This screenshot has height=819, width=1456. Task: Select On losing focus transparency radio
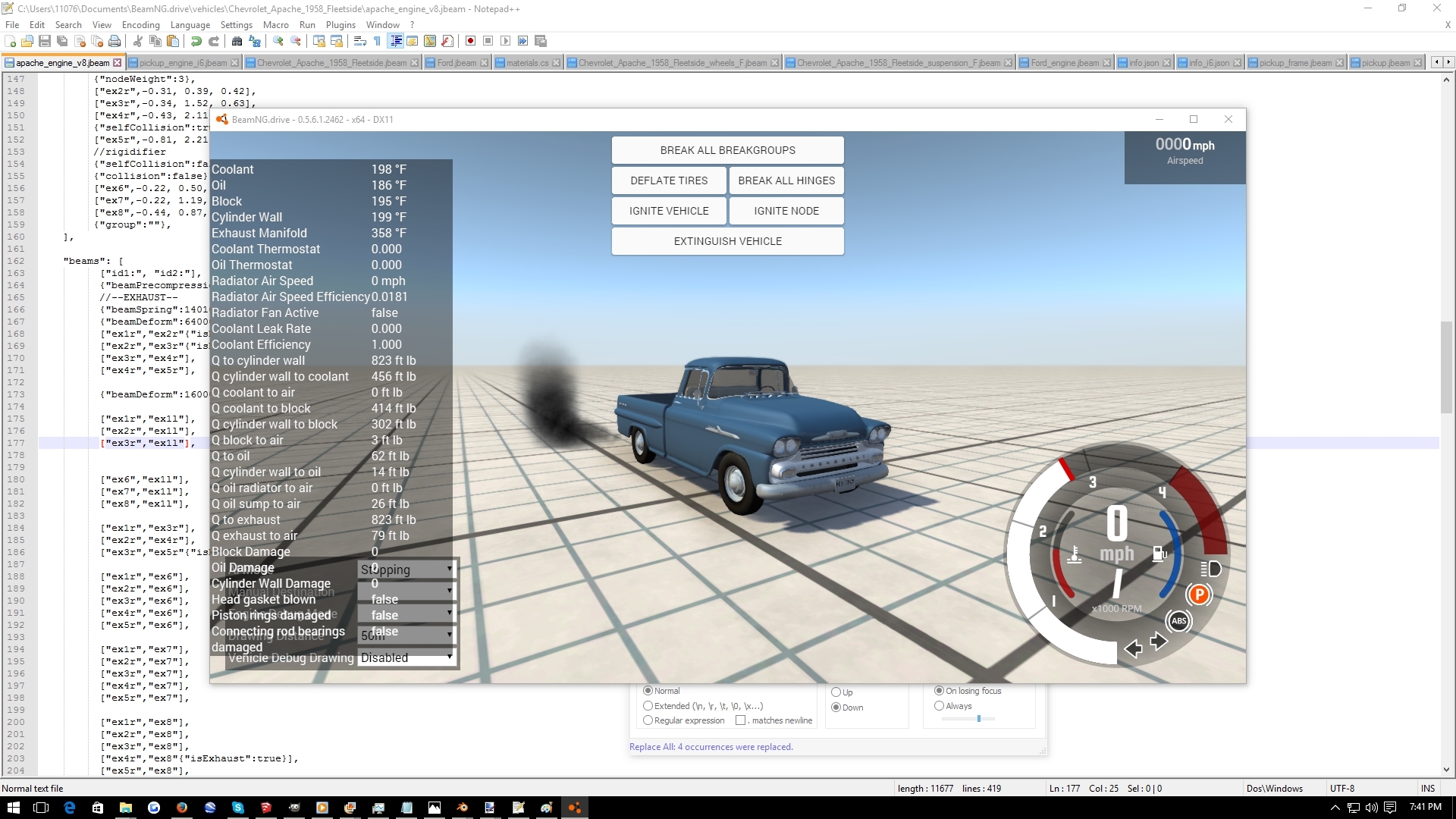939,691
